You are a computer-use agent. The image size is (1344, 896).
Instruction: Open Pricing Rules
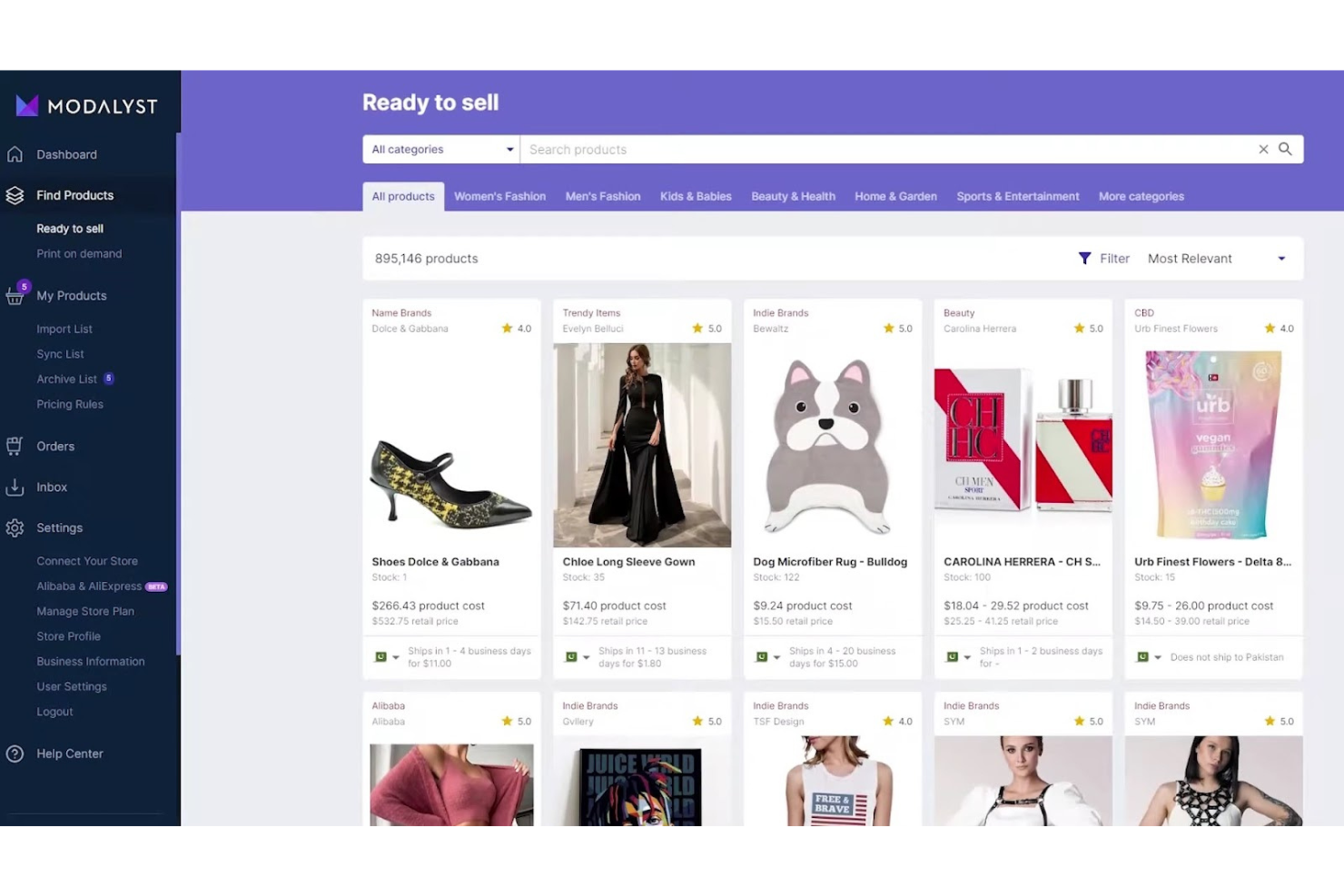tap(70, 404)
